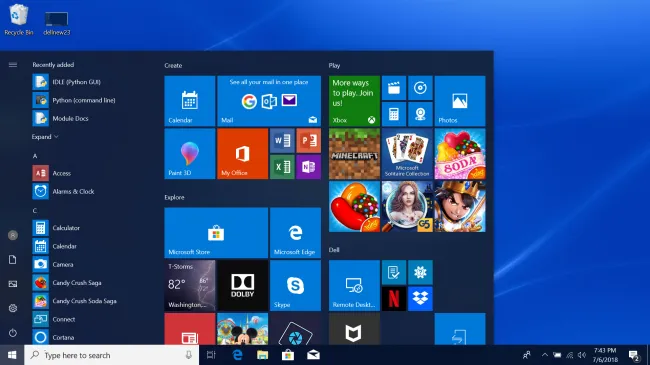Open the My Office tile
650x365 pixels.
pos(243,153)
